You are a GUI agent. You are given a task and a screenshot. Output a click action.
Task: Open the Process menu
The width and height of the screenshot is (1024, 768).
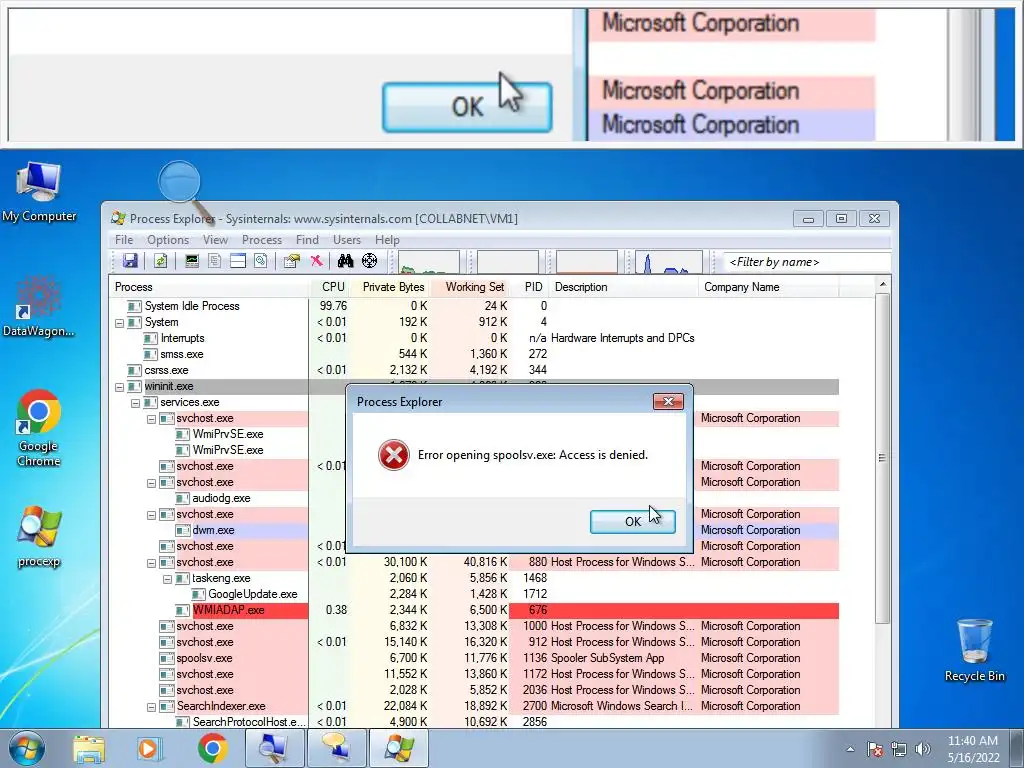click(262, 240)
